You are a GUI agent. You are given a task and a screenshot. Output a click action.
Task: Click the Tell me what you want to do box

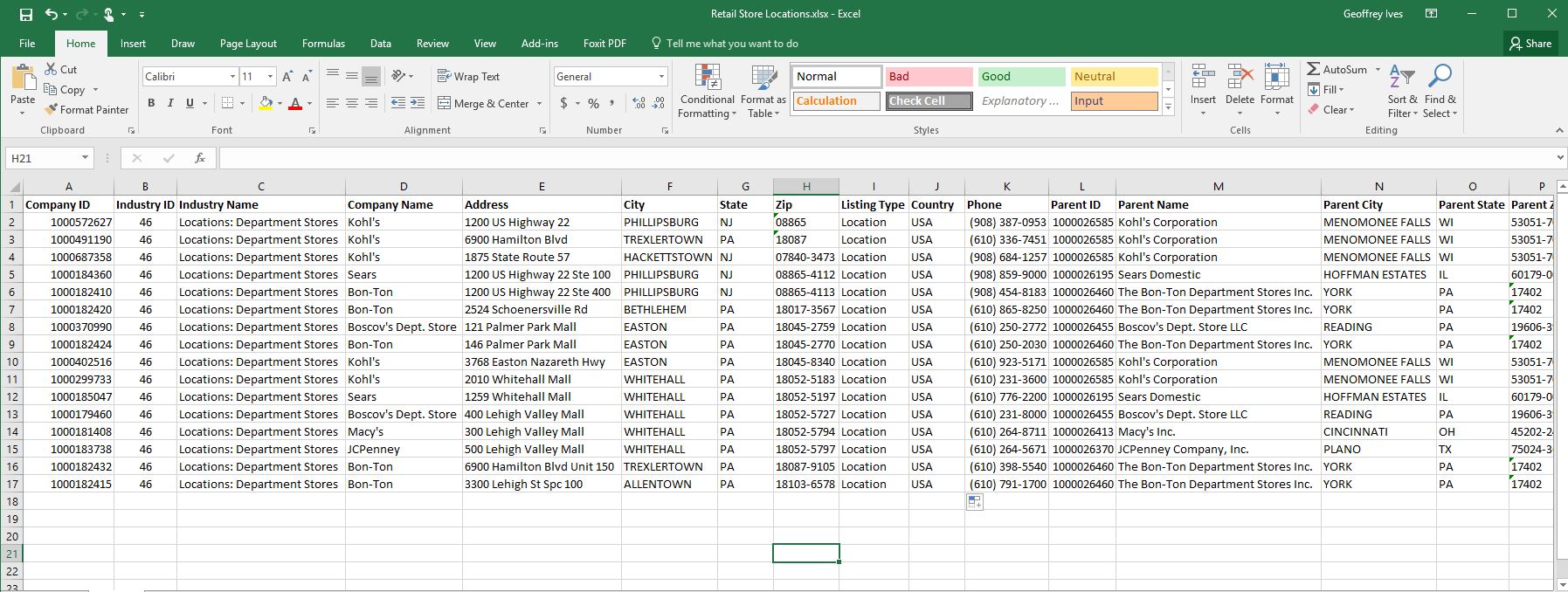[x=725, y=43]
